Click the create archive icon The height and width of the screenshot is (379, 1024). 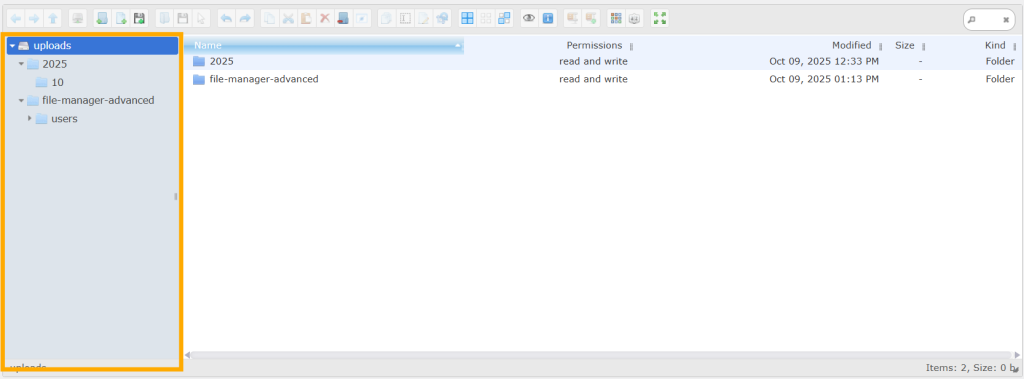pyautogui.click(x=591, y=19)
